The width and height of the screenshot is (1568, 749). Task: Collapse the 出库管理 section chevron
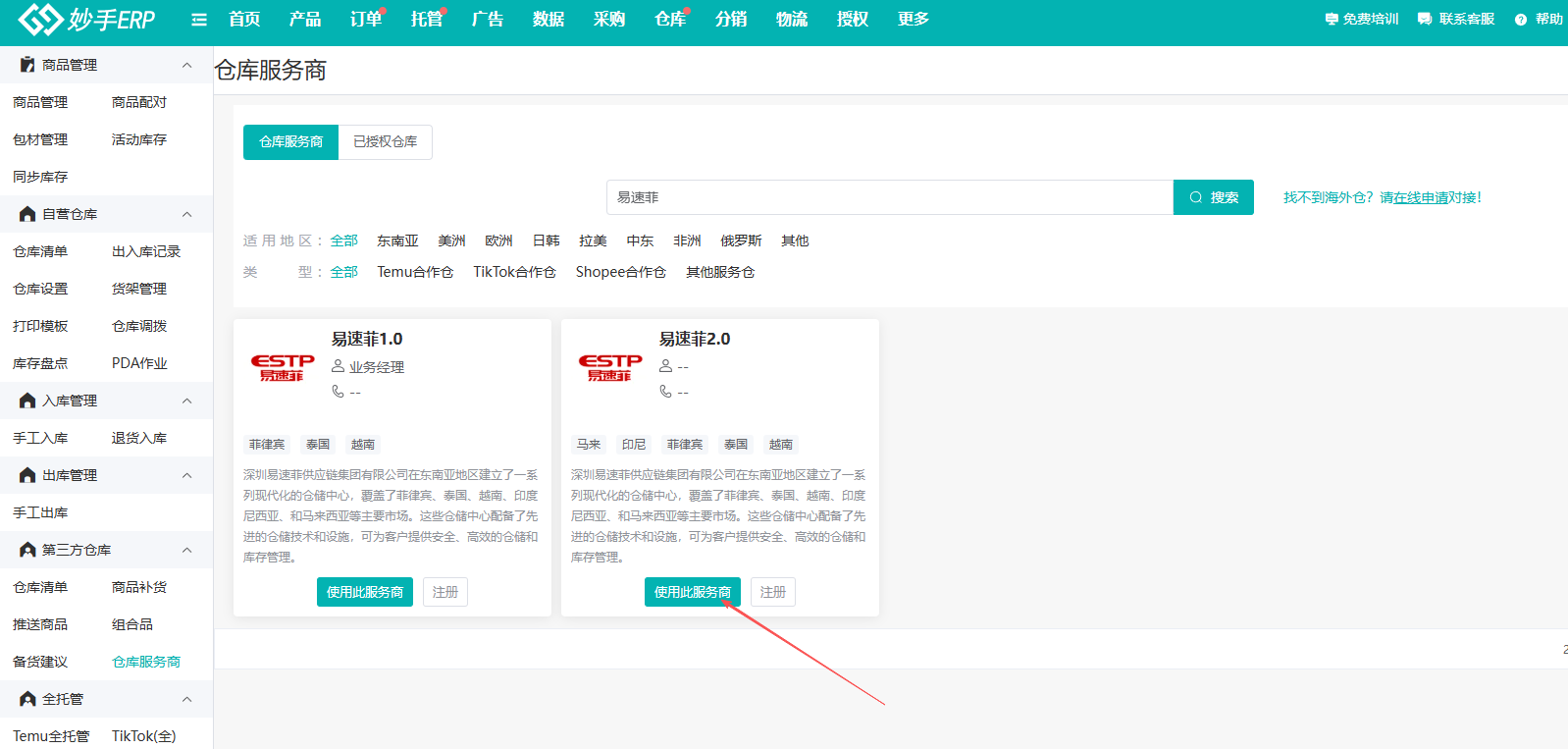tap(186, 475)
